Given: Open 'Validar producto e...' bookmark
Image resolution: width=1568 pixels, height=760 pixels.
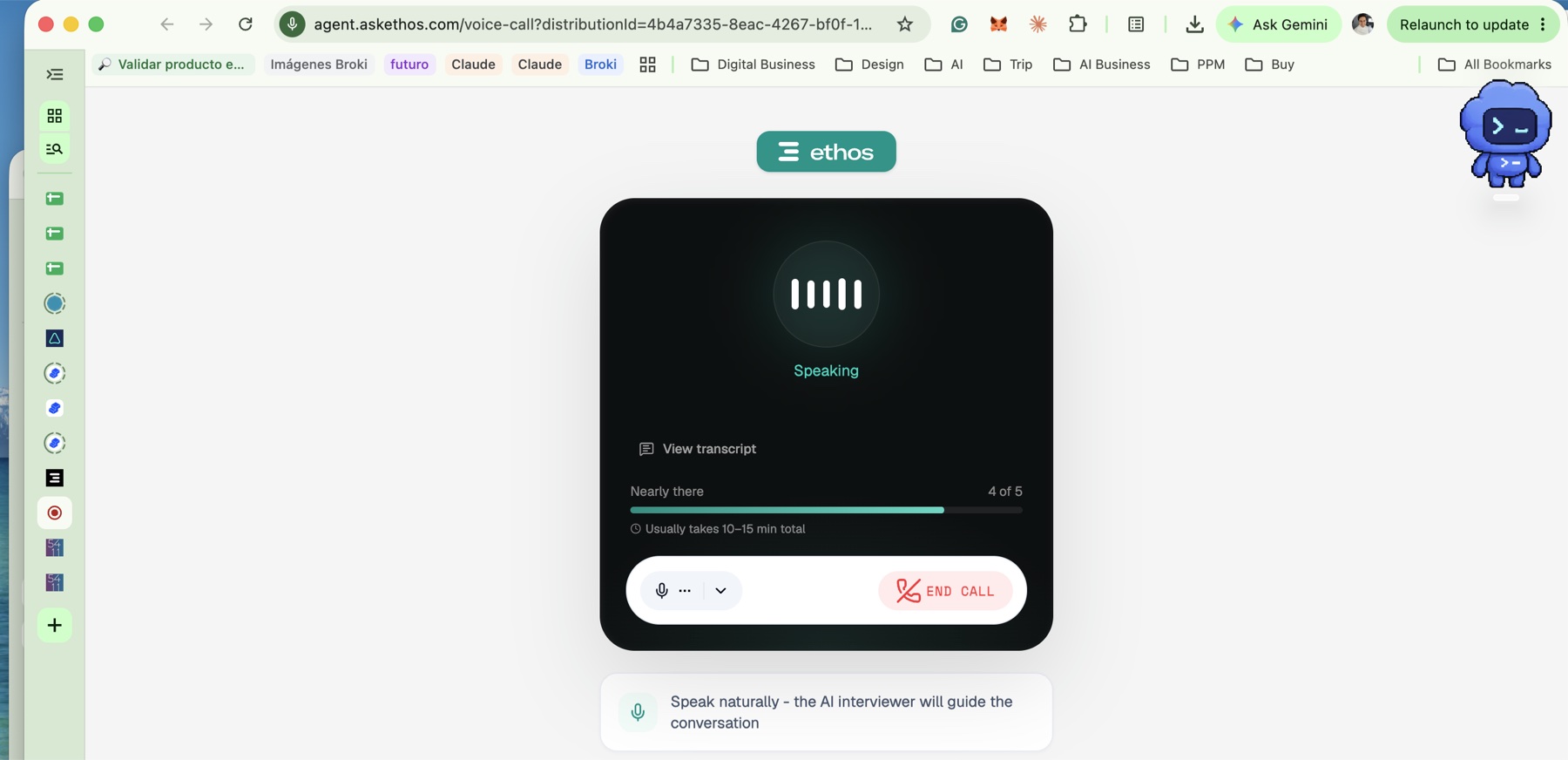Looking at the screenshot, I should (172, 64).
